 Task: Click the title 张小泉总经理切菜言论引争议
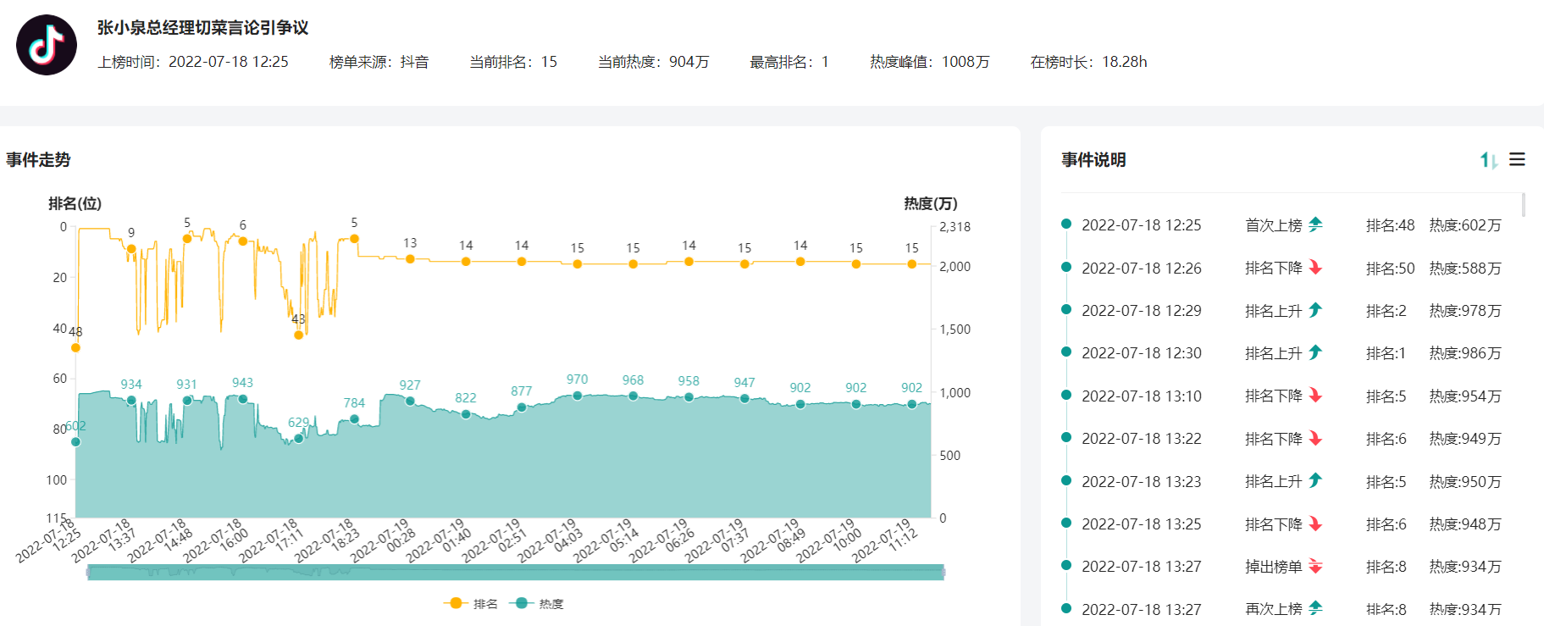(x=202, y=28)
